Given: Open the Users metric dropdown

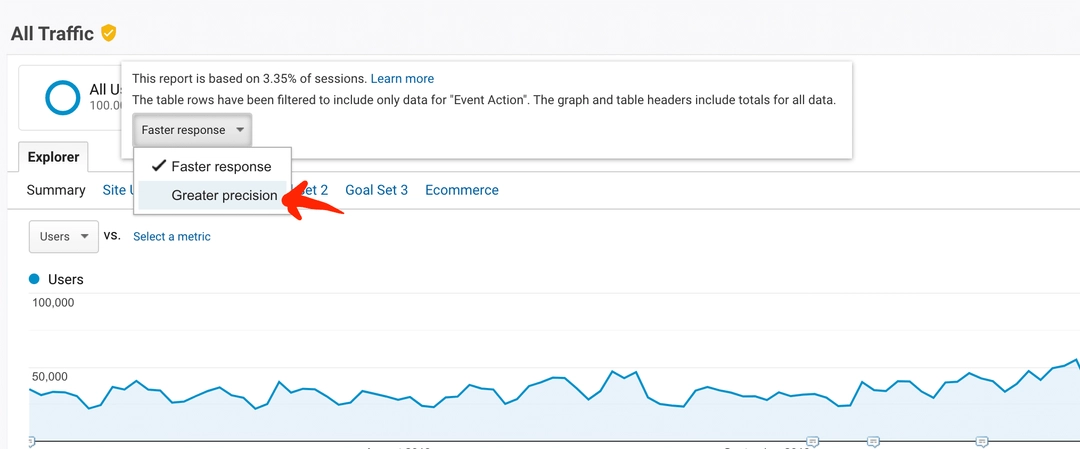Looking at the screenshot, I should point(63,236).
